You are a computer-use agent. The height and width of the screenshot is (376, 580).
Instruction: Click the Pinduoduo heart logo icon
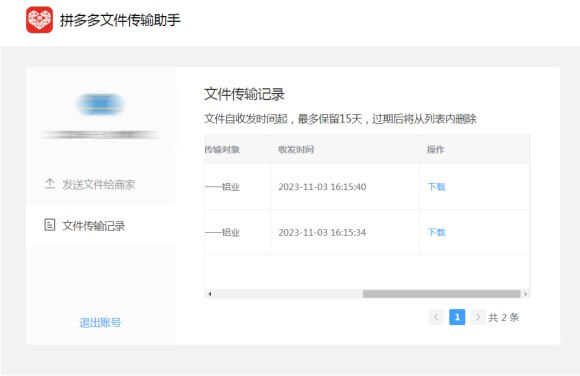click(x=39, y=20)
